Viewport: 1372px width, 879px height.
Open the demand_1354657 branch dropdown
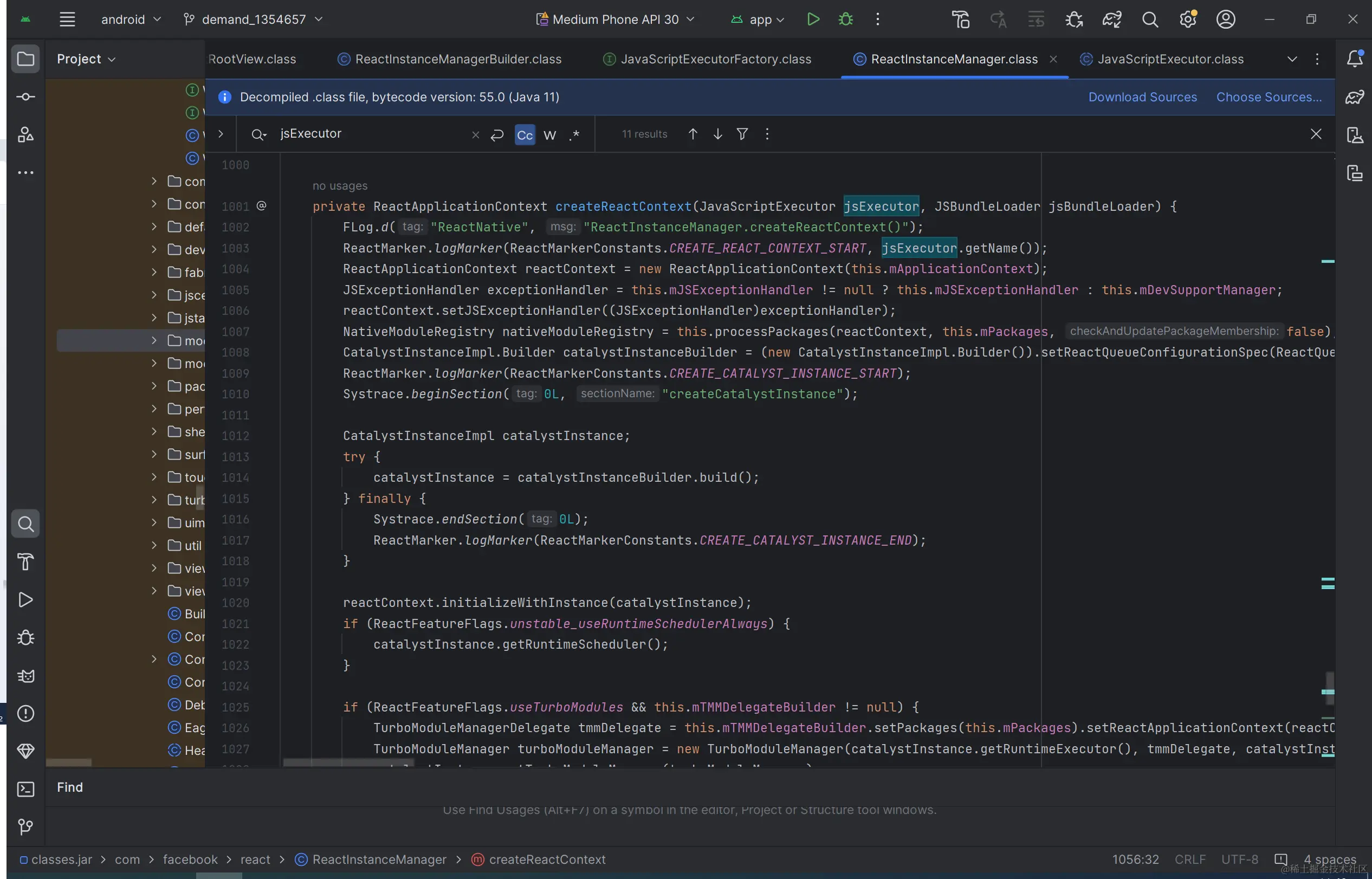pyautogui.click(x=254, y=20)
